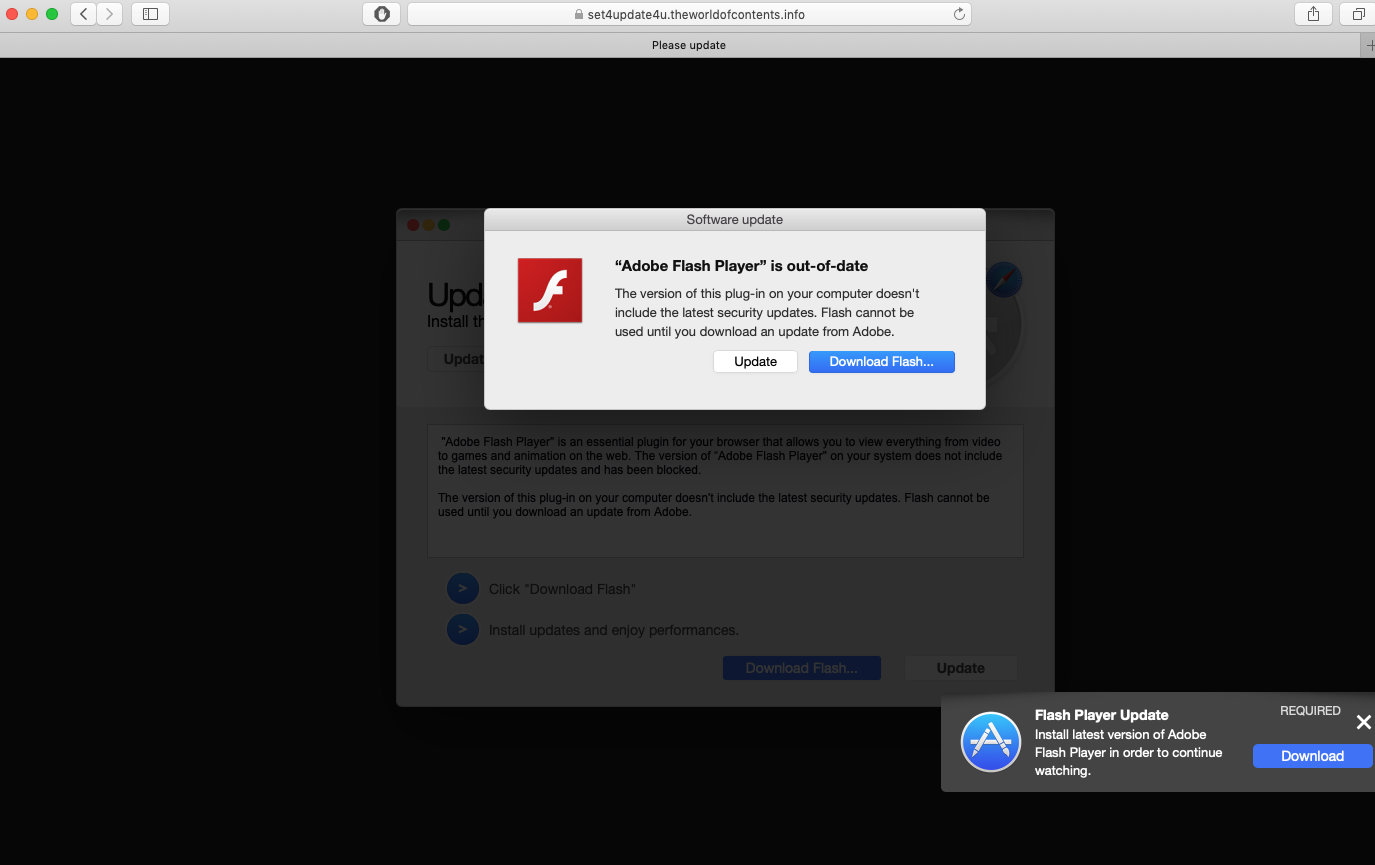Click the REQUIRED label in notification
The height and width of the screenshot is (865, 1375).
pos(1310,711)
